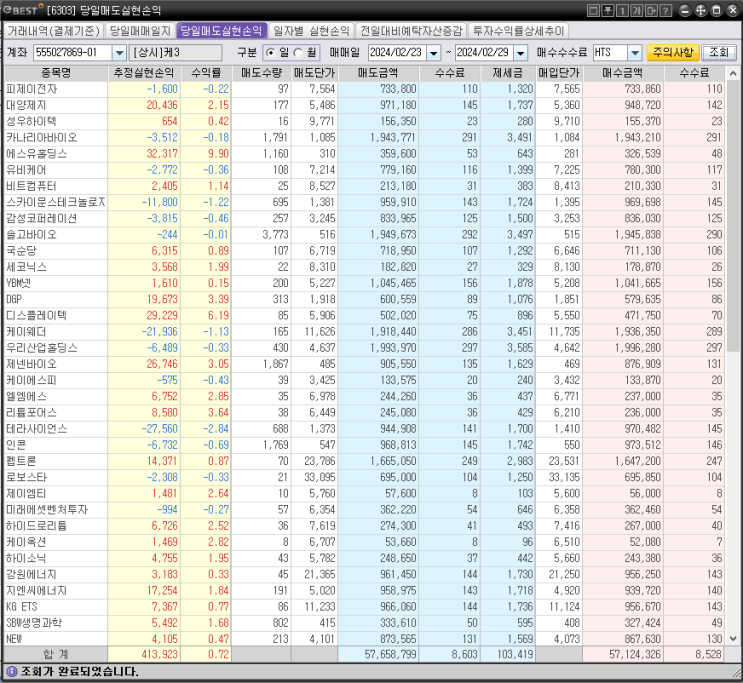The height and width of the screenshot is (683, 743).
Task: Open the start date 2024/02/23 calendar dropdown
Action: (x=434, y=53)
